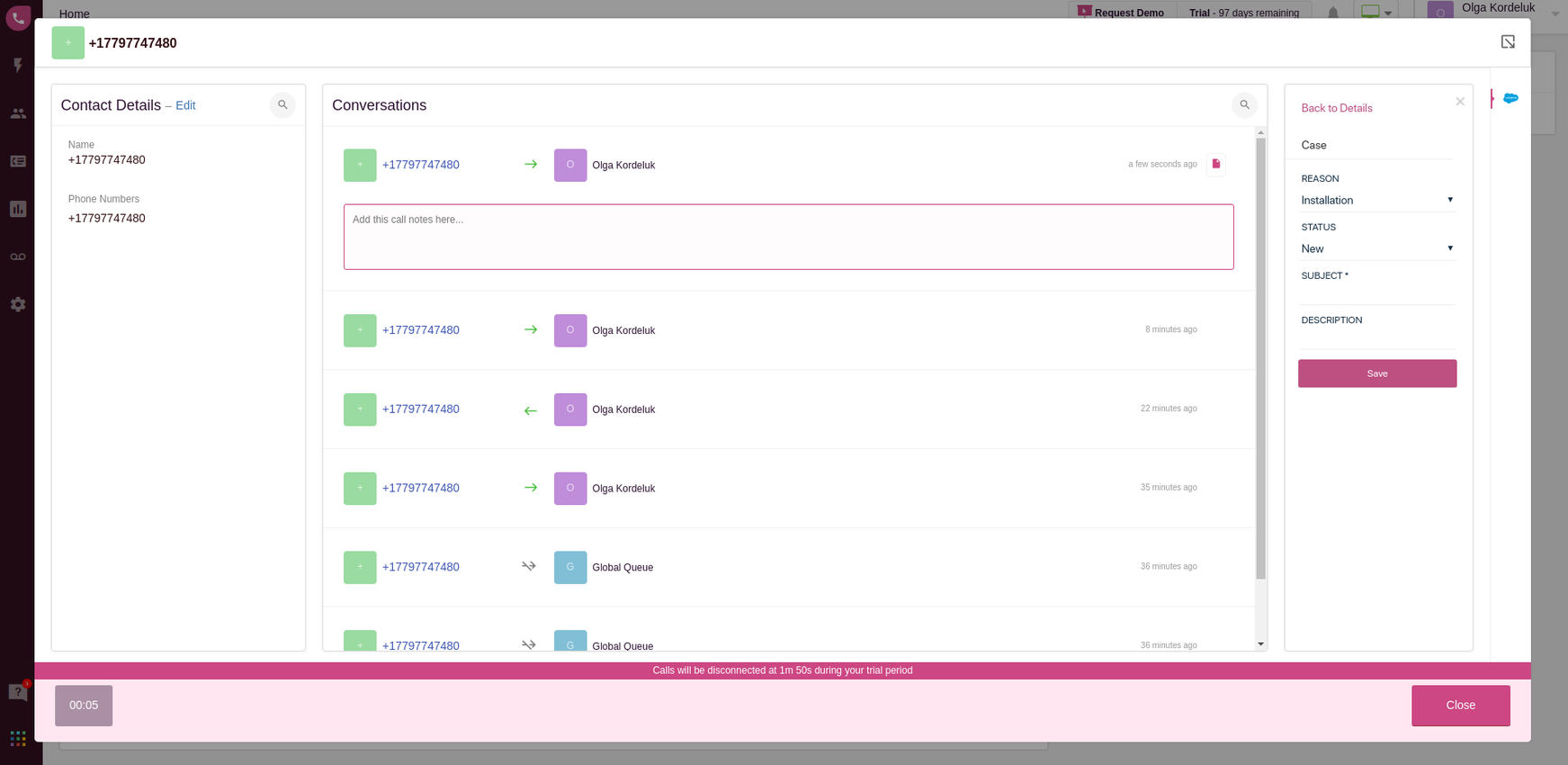Click the call notes text area
1568x765 pixels.
(x=788, y=237)
